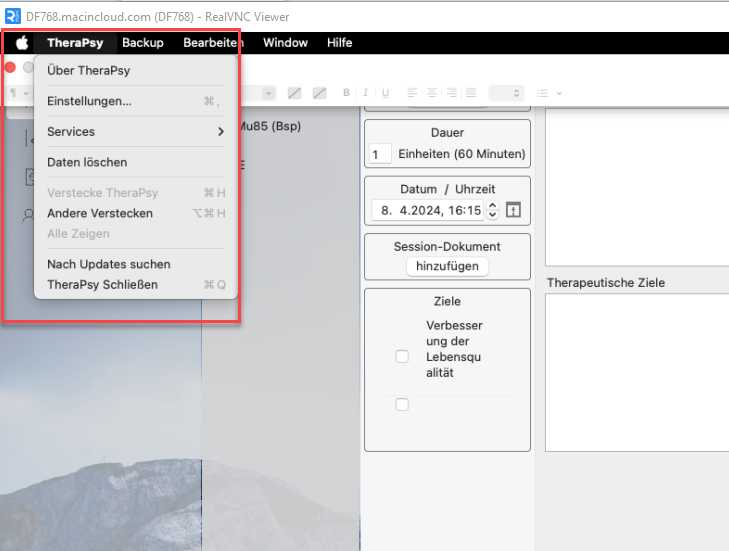Choose Daten löschen in the menu

point(136,162)
